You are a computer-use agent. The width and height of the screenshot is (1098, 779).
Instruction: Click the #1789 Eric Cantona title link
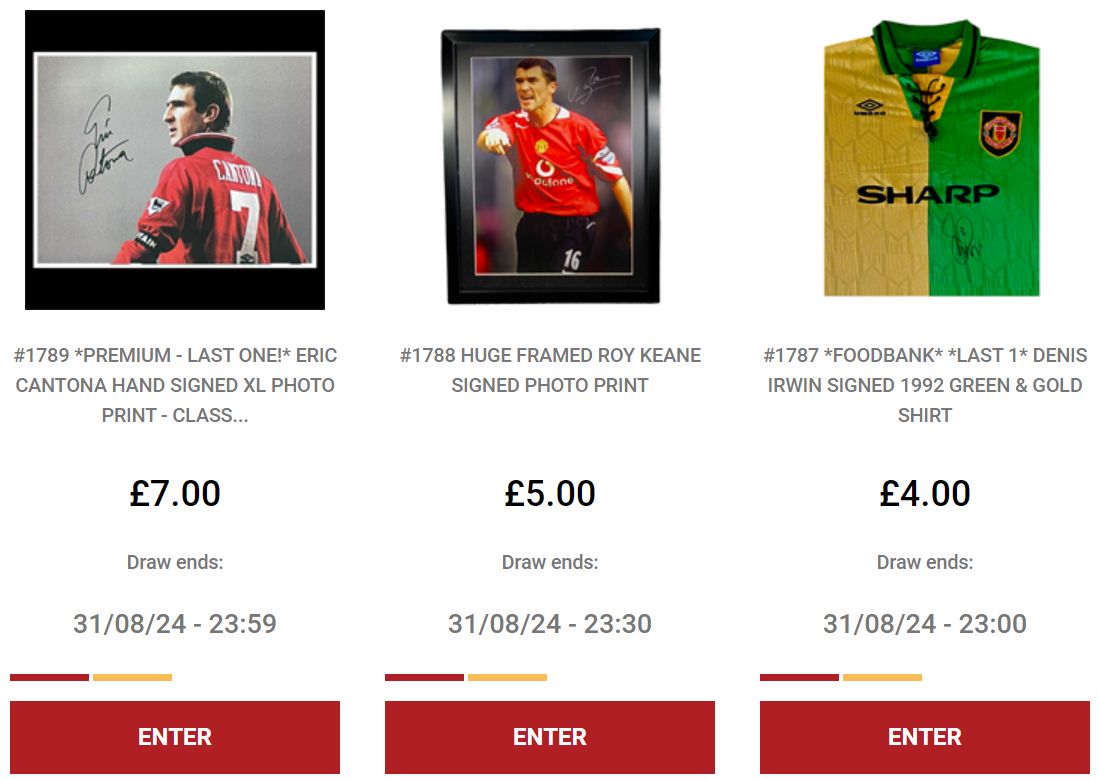(x=175, y=385)
